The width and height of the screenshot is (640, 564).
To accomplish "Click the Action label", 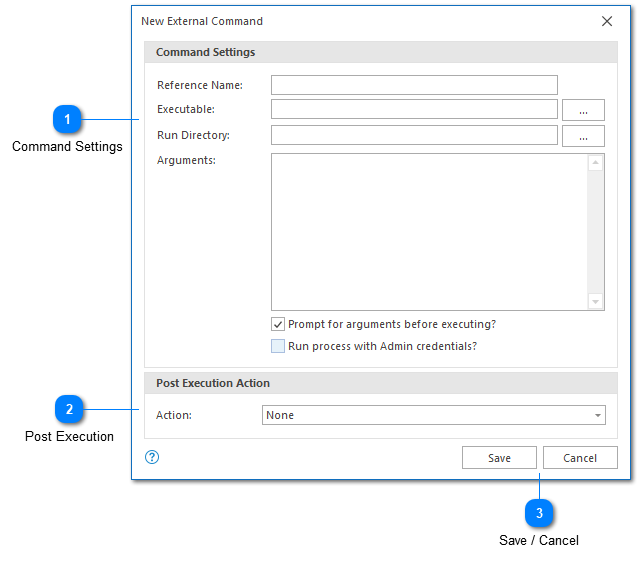I will (173, 415).
